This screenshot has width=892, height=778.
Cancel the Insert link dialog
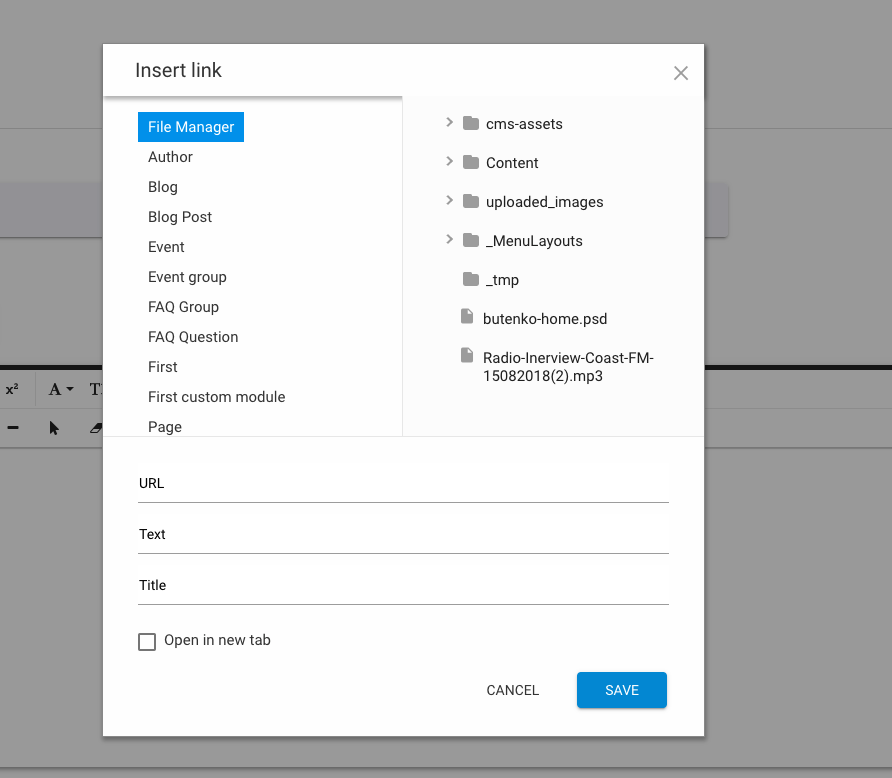pyautogui.click(x=512, y=690)
